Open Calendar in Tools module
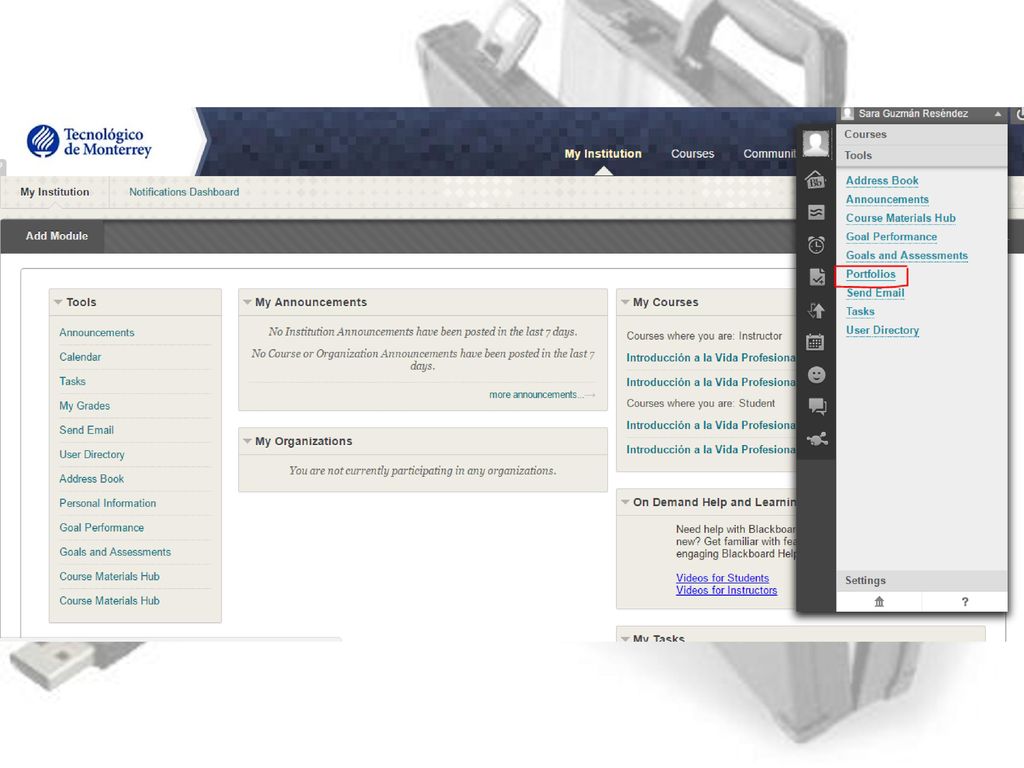The width and height of the screenshot is (1024, 768). pyautogui.click(x=80, y=357)
